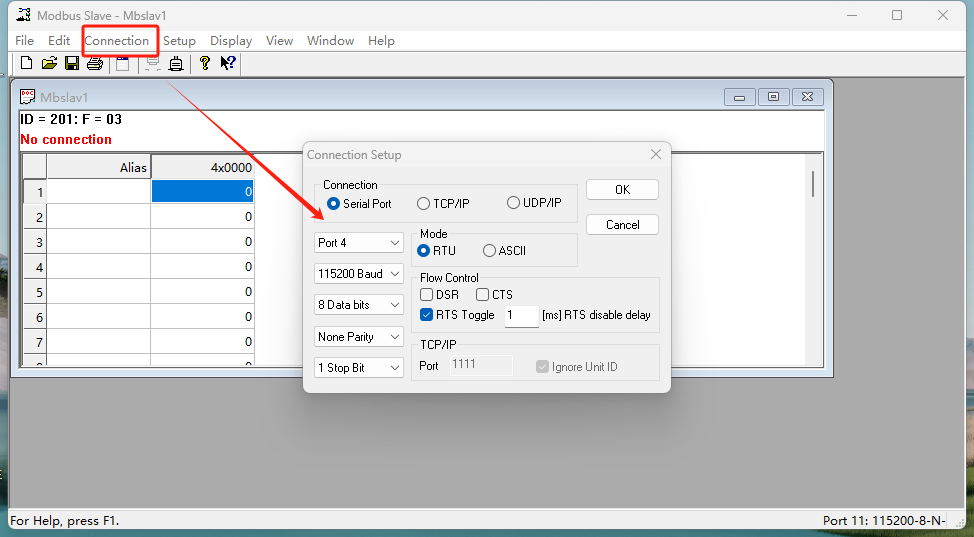Open the File menu

click(24, 40)
